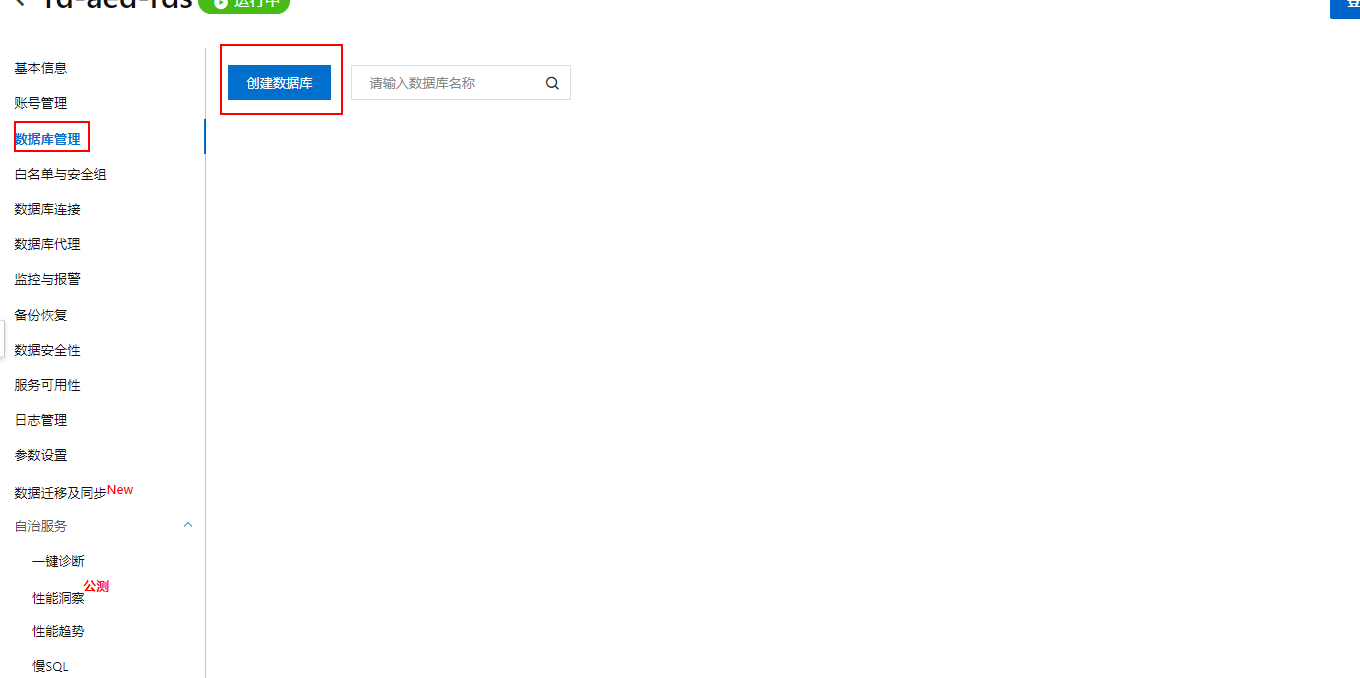Open 账号管理 in the sidebar
This screenshot has height=678, width=1360.
(x=41, y=103)
